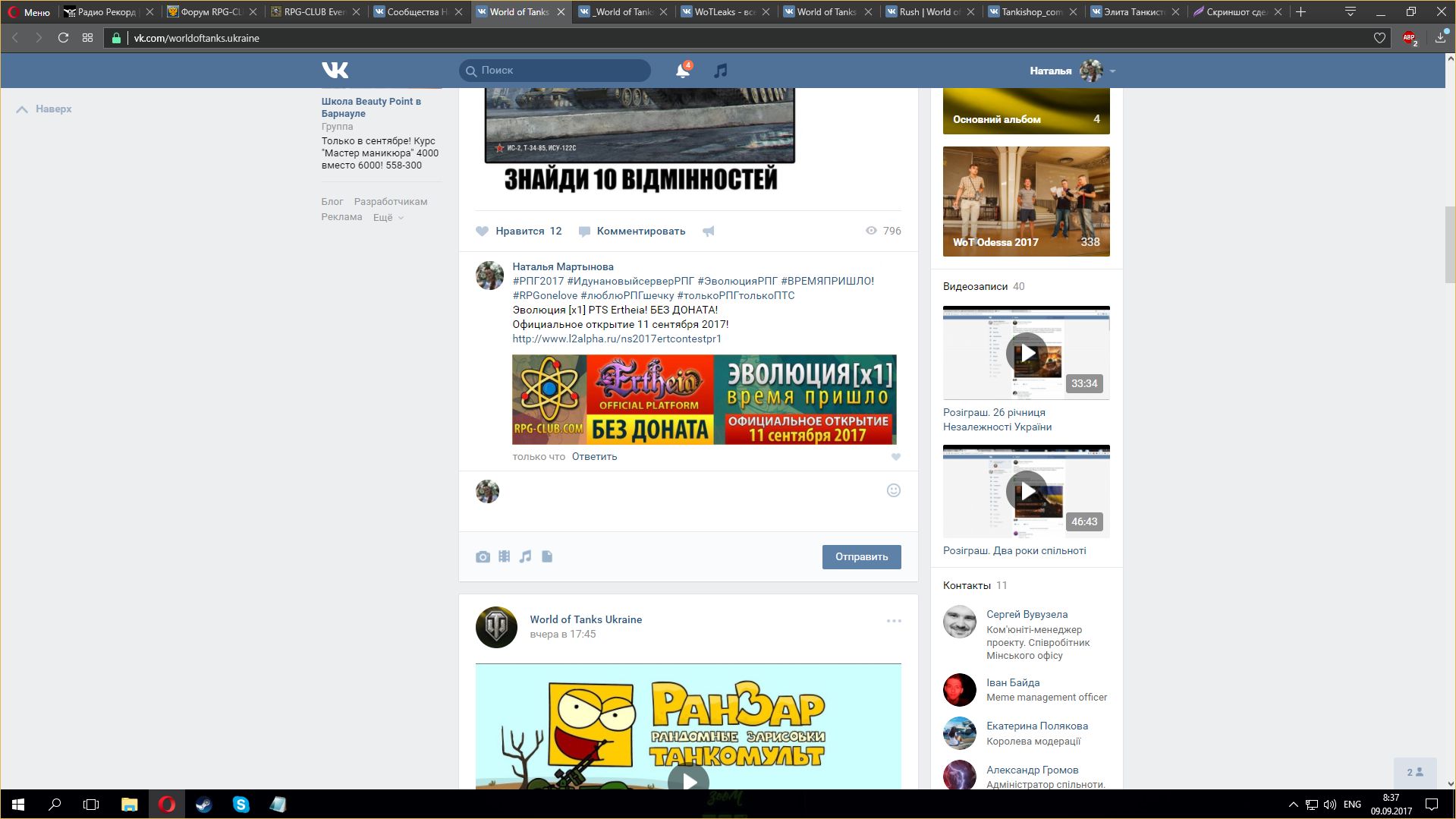This screenshot has width=1456, height=819.
Task: Click the taskbar volume speaker icon
Action: pos(1329,805)
